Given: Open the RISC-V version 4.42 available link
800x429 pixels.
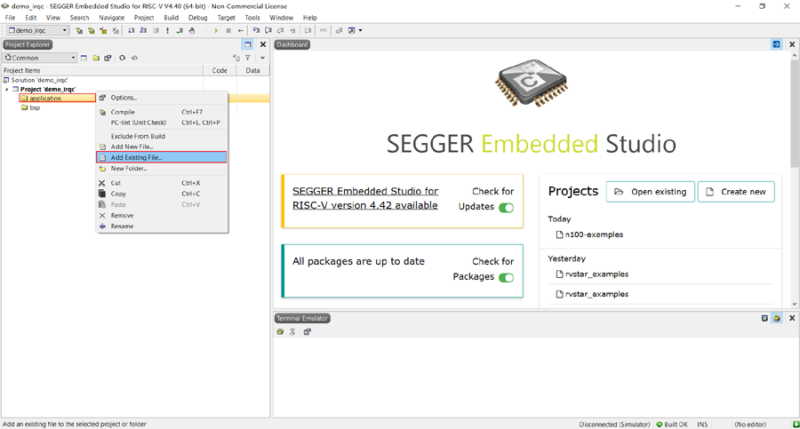Looking at the screenshot, I should (x=364, y=198).
